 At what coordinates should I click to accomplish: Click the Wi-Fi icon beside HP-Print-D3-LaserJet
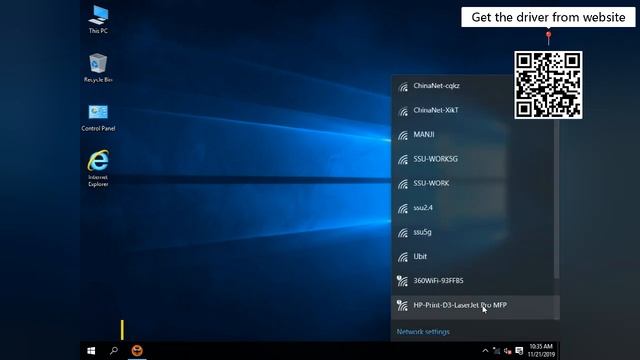pos(402,305)
